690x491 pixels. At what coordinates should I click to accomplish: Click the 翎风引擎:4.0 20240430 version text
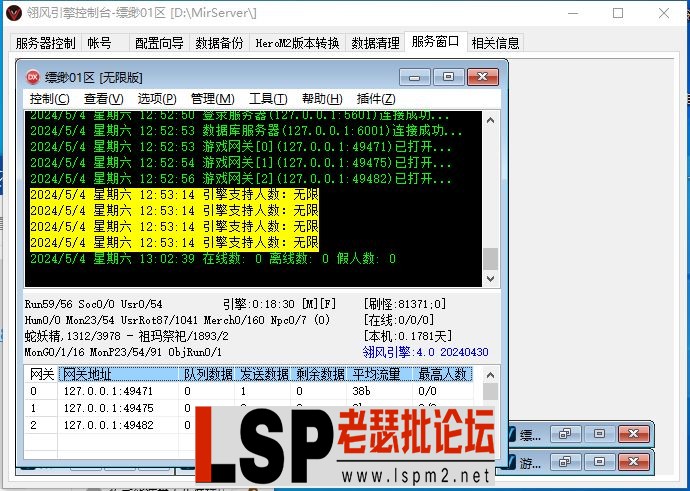click(x=425, y=352)
